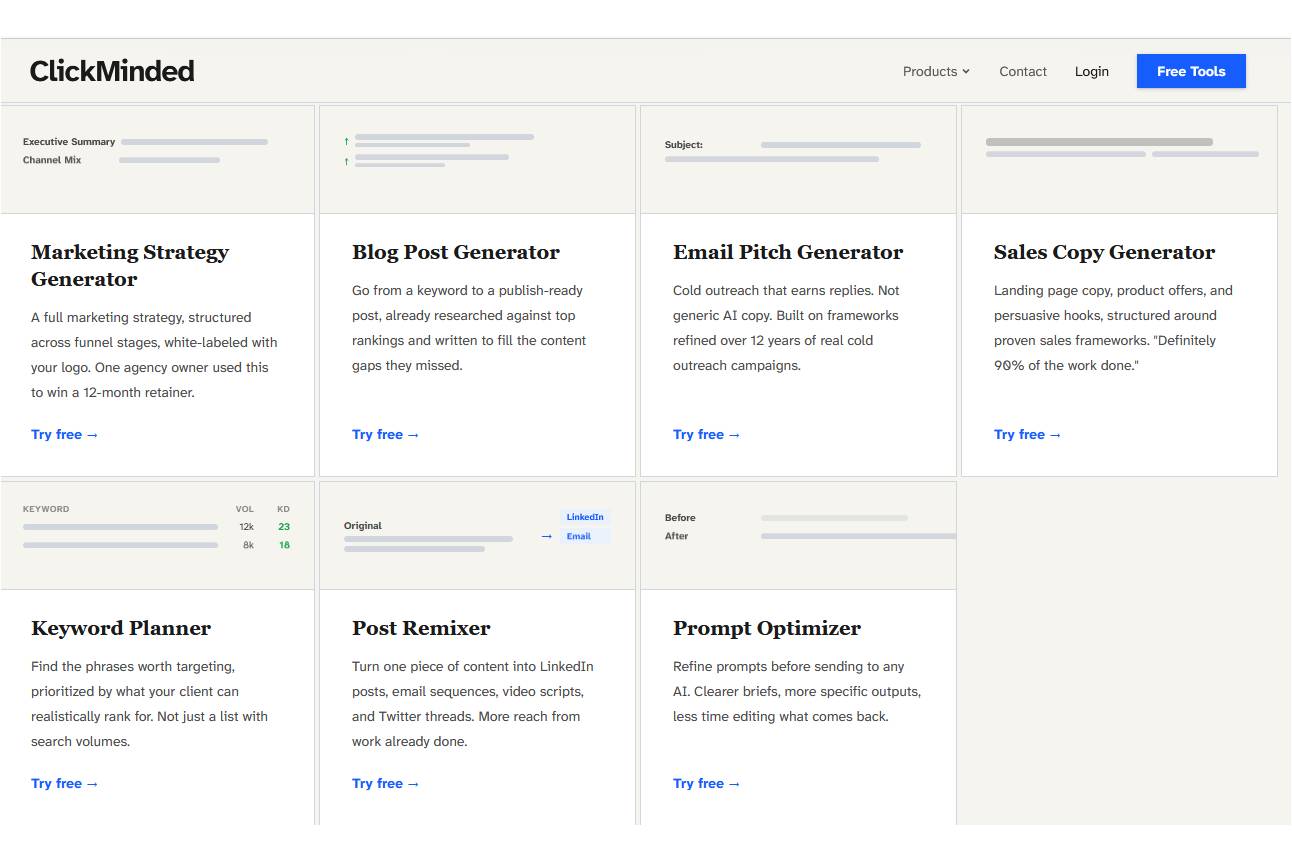Click the Login menu item
1292x861 pixels.
click(1091, 71)
